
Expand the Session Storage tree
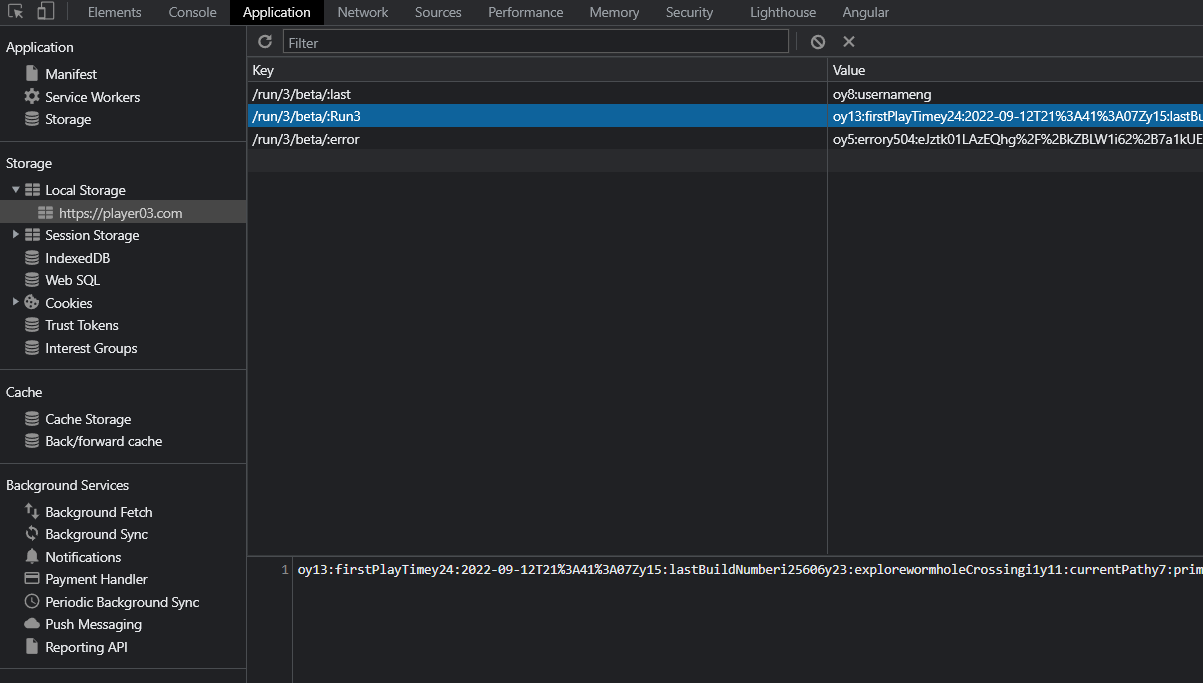15,235
